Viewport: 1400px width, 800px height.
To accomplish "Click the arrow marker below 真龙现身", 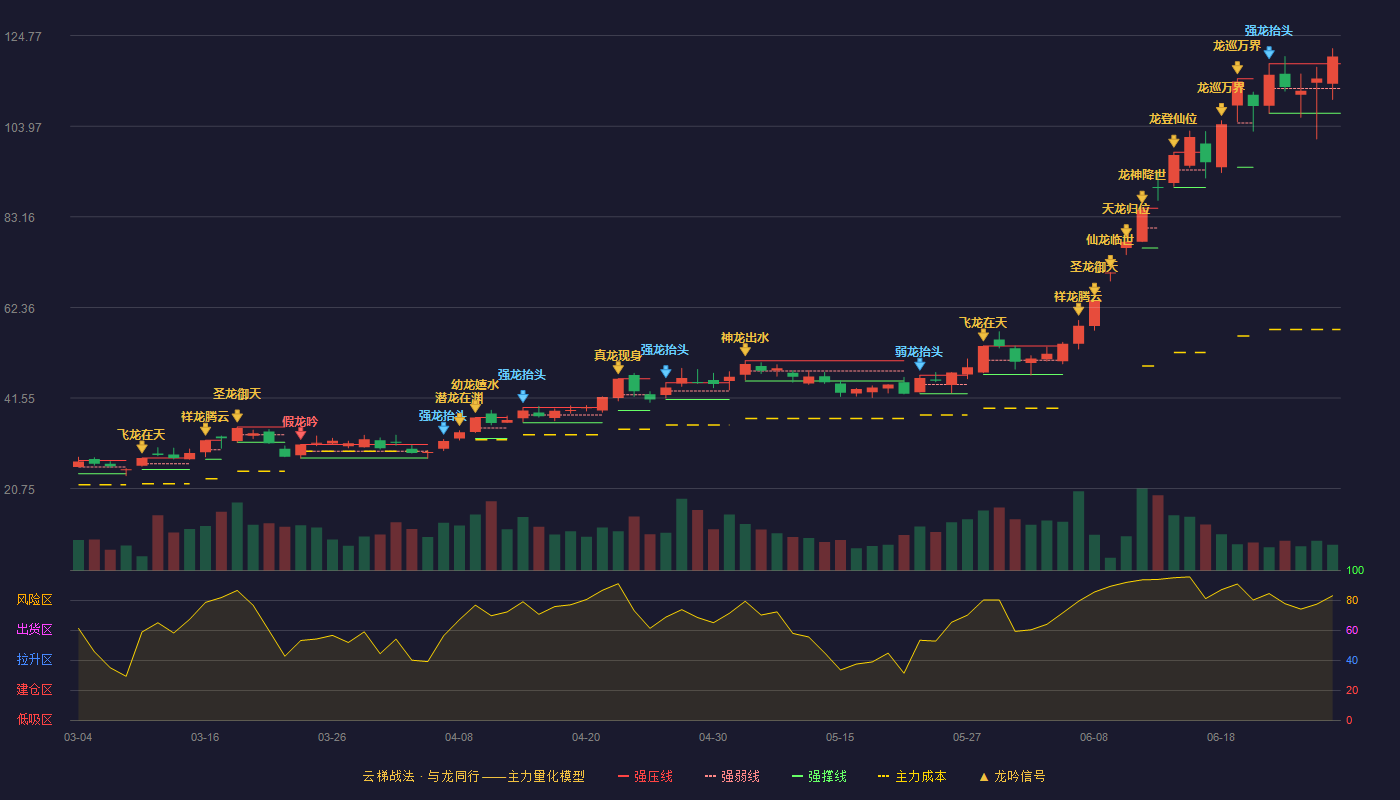I will (x=618, y=367).
